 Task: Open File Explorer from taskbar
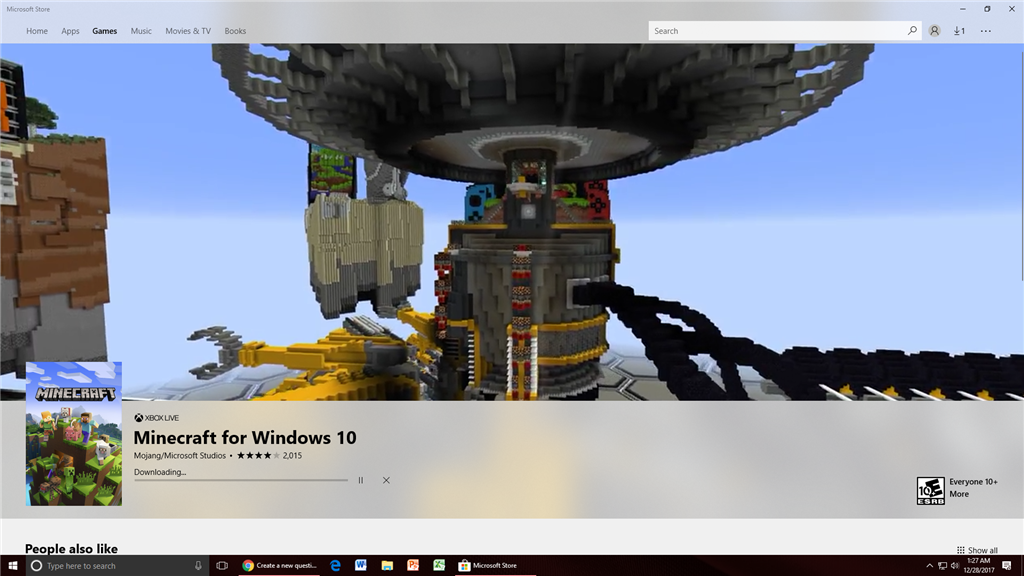point(387,566)
